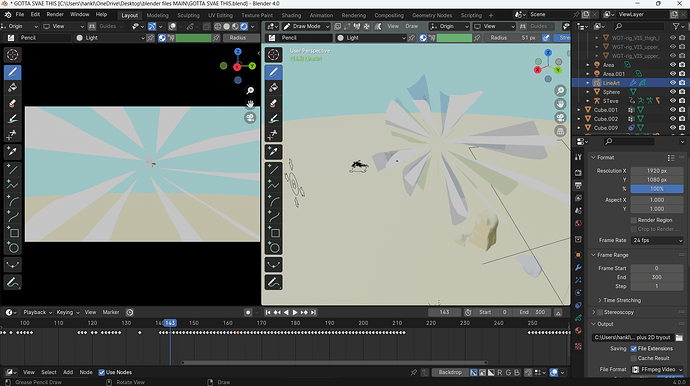Toggle camera view icon in User Perspective viewport

tap(560, 118)
